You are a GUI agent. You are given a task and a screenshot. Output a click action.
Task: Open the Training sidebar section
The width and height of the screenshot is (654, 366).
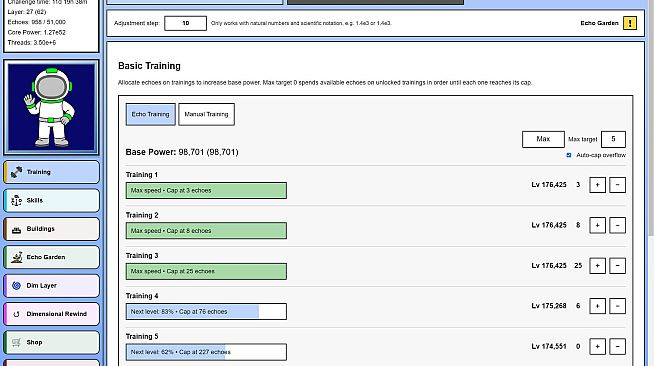click(x=52, y=172)
